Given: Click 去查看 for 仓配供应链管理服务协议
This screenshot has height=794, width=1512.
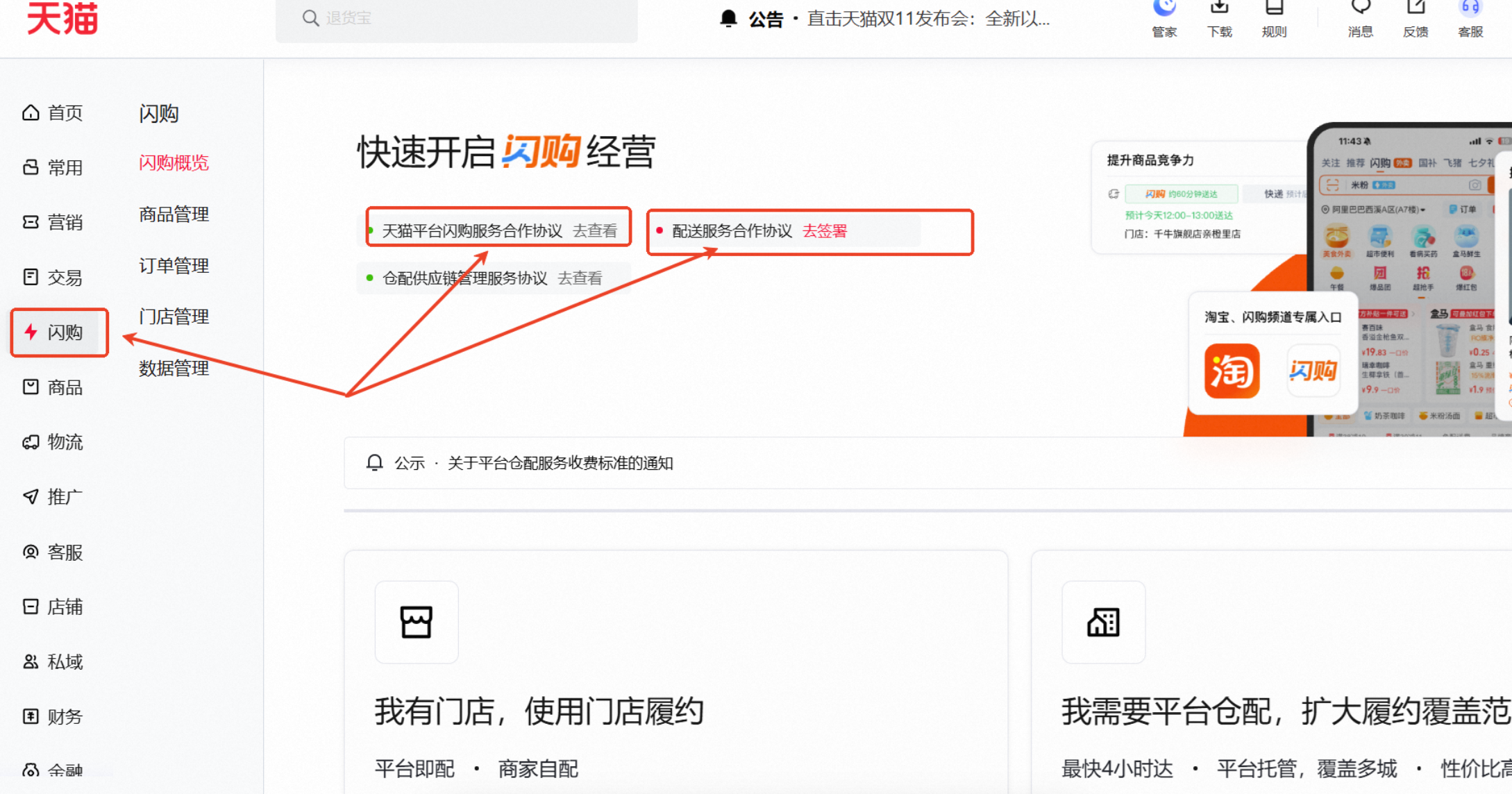Looking at the screenshot, I should (580, 278).
